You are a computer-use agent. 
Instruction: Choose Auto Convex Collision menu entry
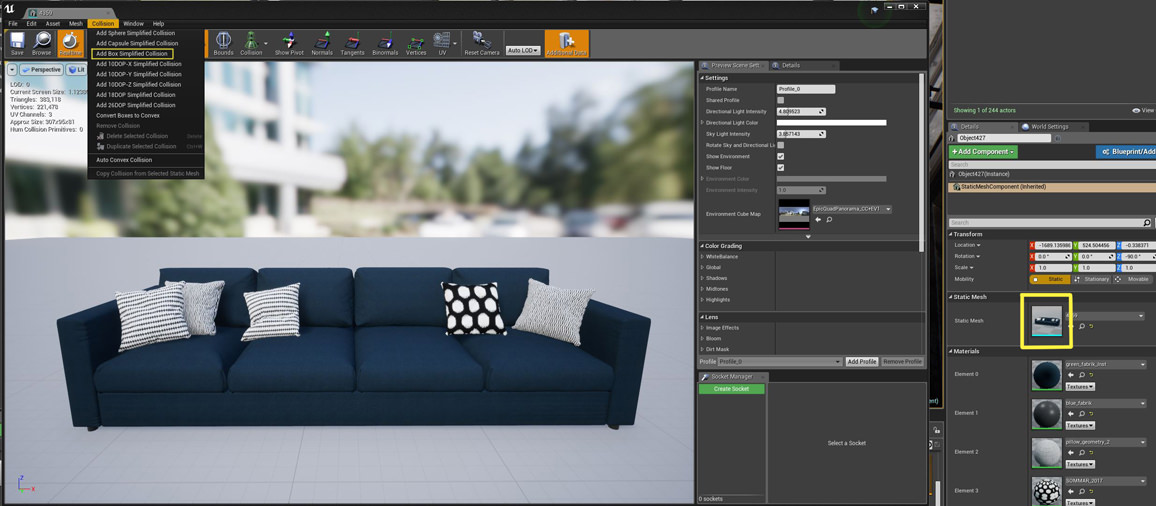point(124,160)
